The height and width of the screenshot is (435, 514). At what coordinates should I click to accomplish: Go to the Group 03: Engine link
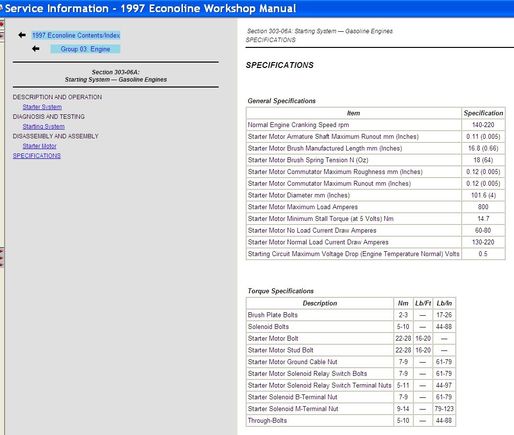85,49
